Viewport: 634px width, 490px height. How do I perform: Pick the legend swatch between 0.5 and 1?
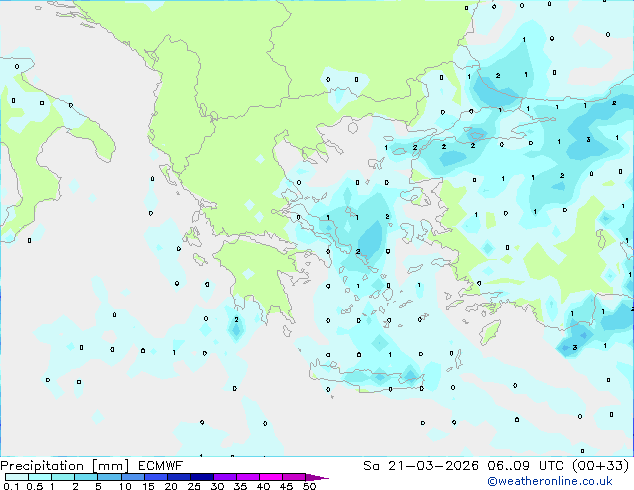pyautogui.click(x=40, y=477)
